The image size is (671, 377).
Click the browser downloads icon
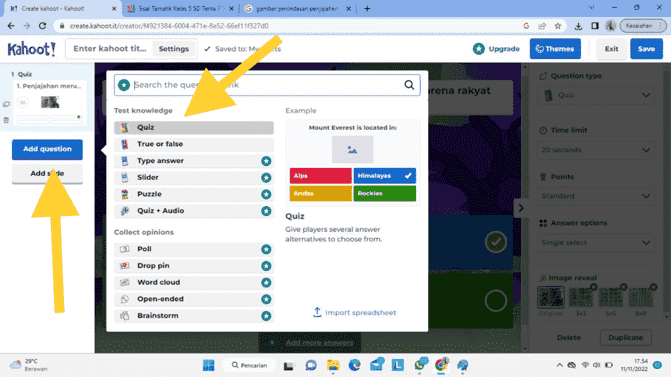click(x=578, y=26)
